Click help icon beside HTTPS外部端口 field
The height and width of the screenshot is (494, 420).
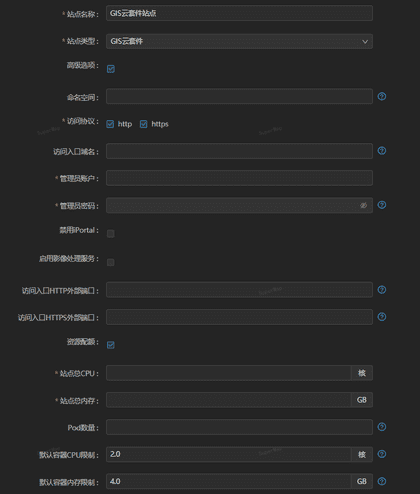[382, 317]
